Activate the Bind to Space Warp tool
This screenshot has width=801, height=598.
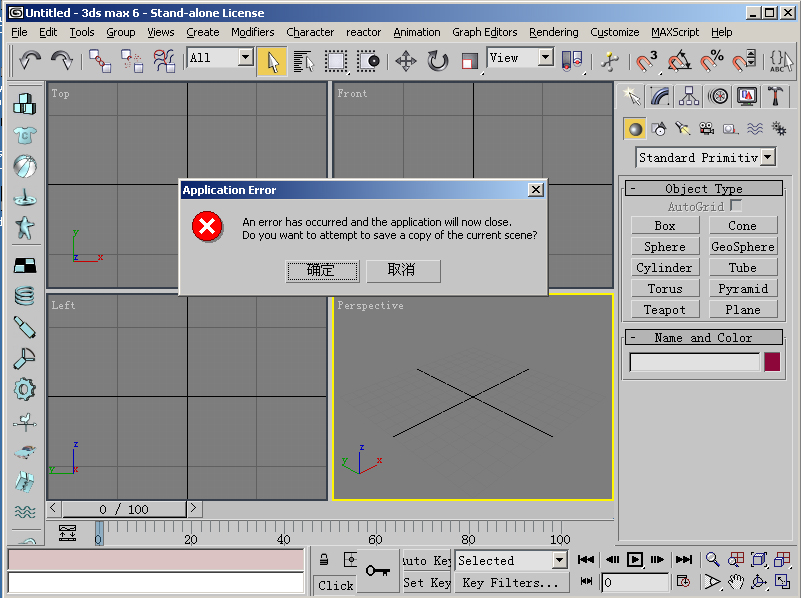click(x=164, y=61)
